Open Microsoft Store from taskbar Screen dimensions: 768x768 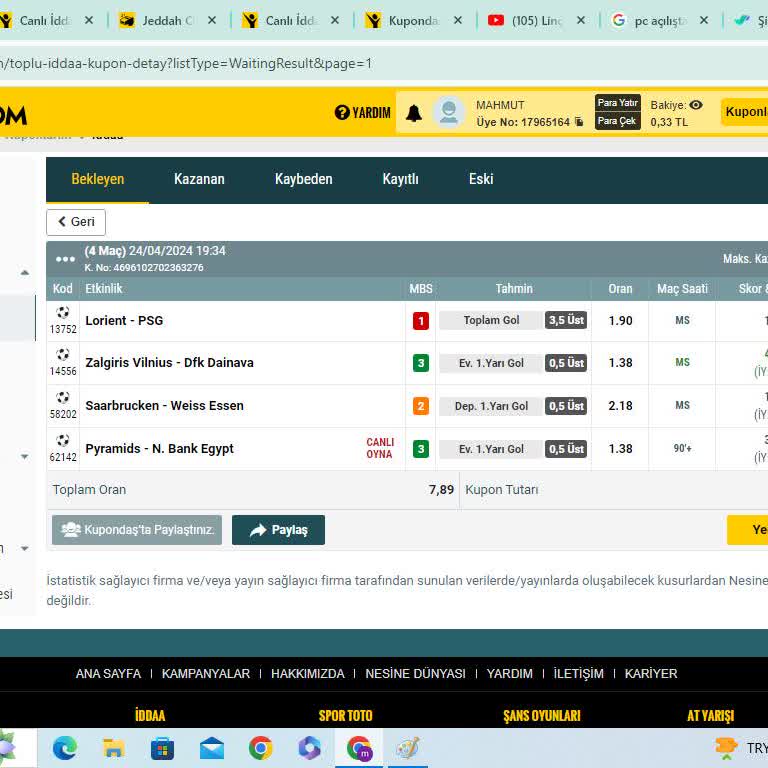[x=163, y=748]
